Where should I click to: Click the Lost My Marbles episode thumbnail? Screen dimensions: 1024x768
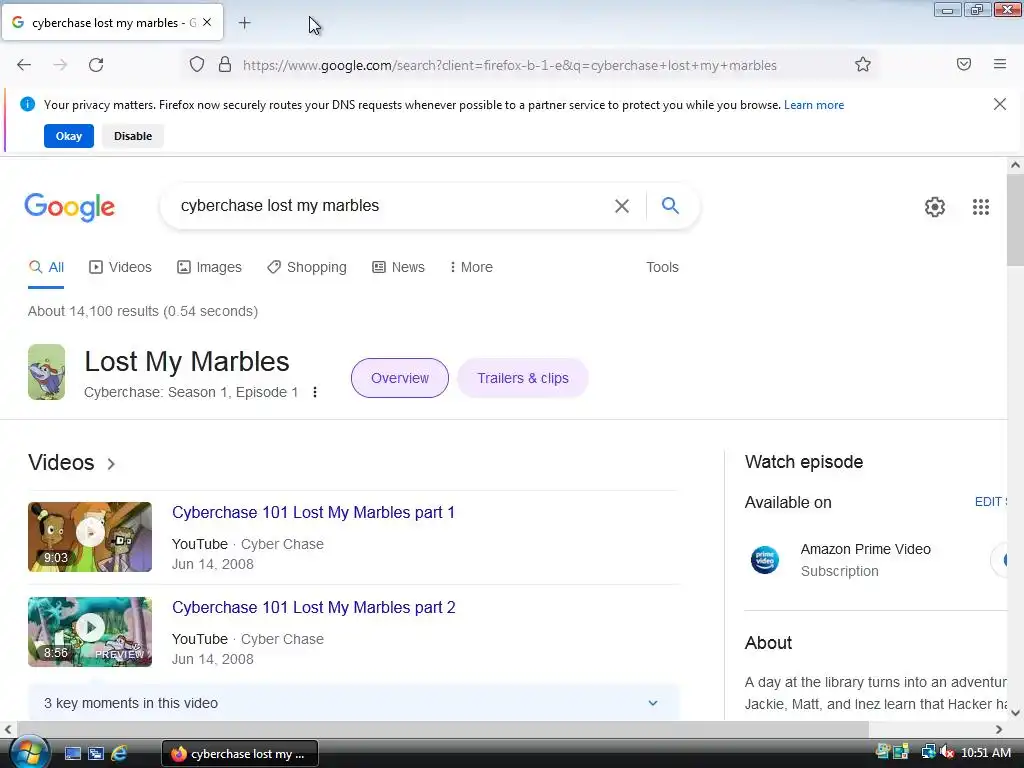point(46,372)
